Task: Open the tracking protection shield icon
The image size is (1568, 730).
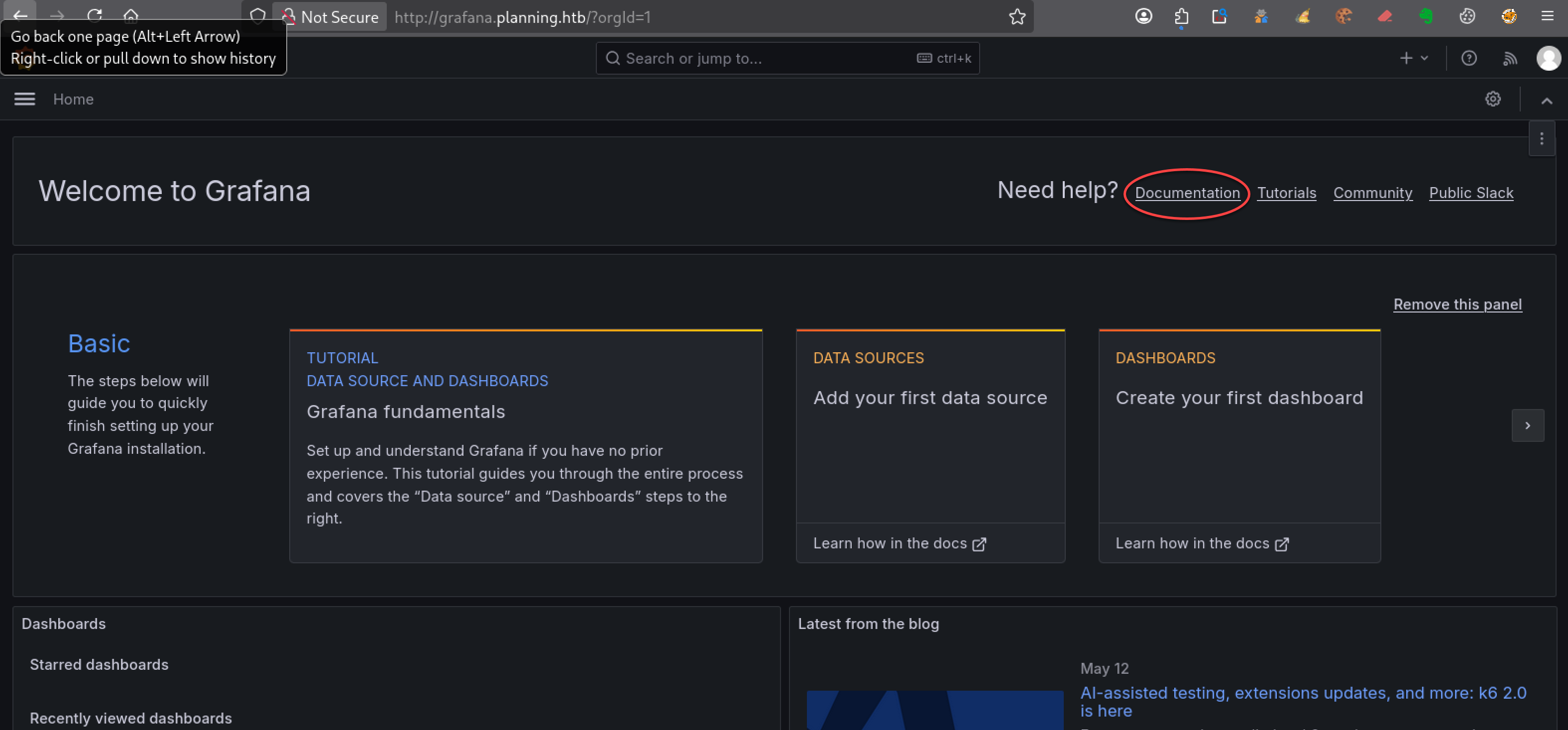Action: [x=257, y=16]
